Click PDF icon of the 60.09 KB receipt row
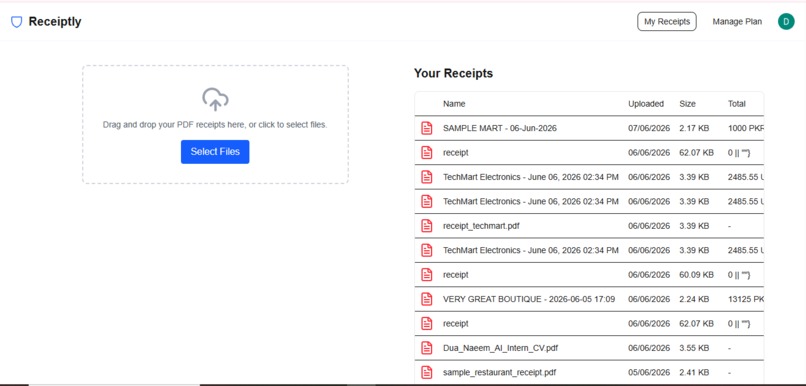Screen dimensions: 806x386 coord(427,274)
